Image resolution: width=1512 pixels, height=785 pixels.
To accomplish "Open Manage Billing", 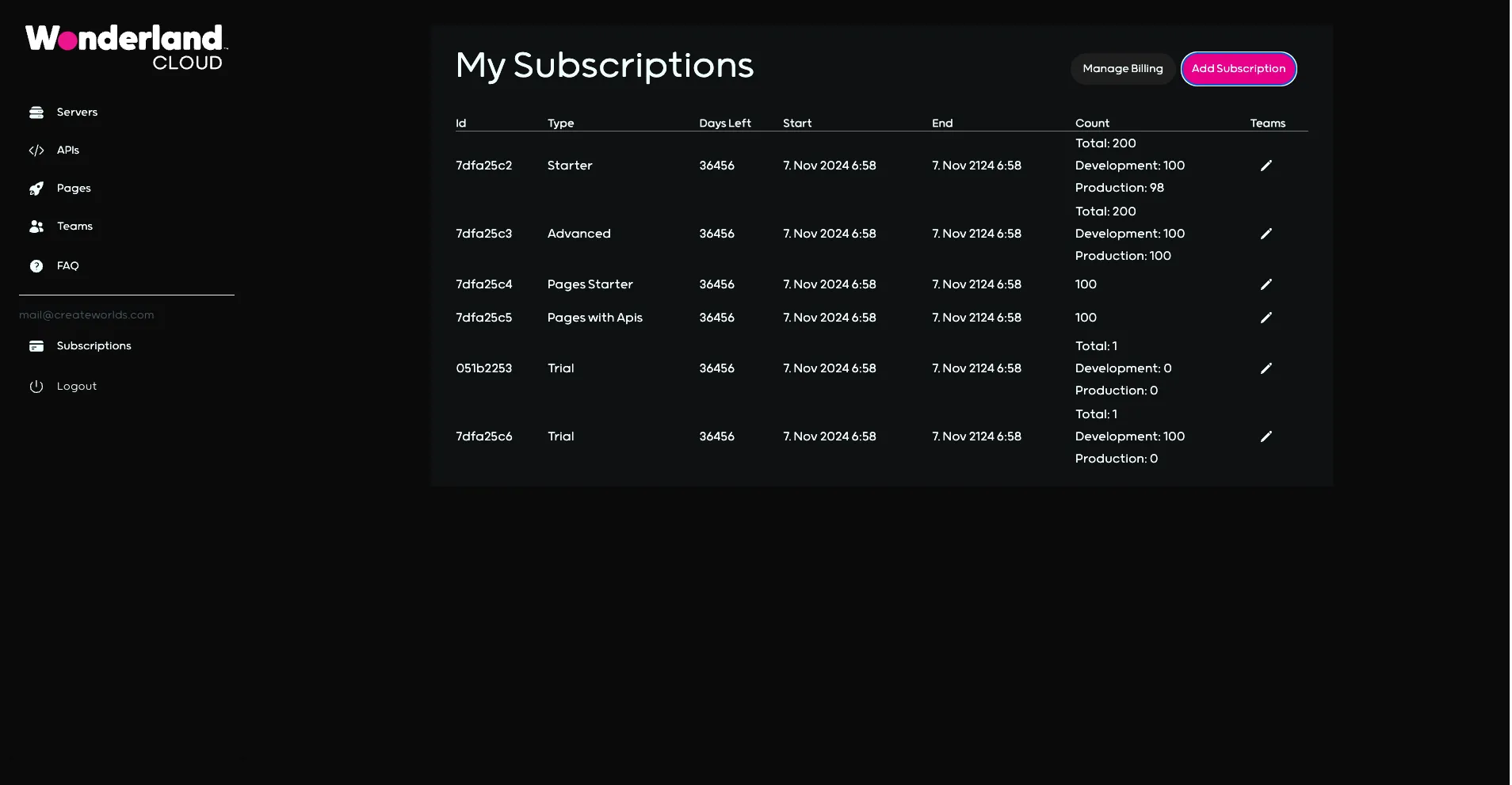I will (x=1123, y=69).
